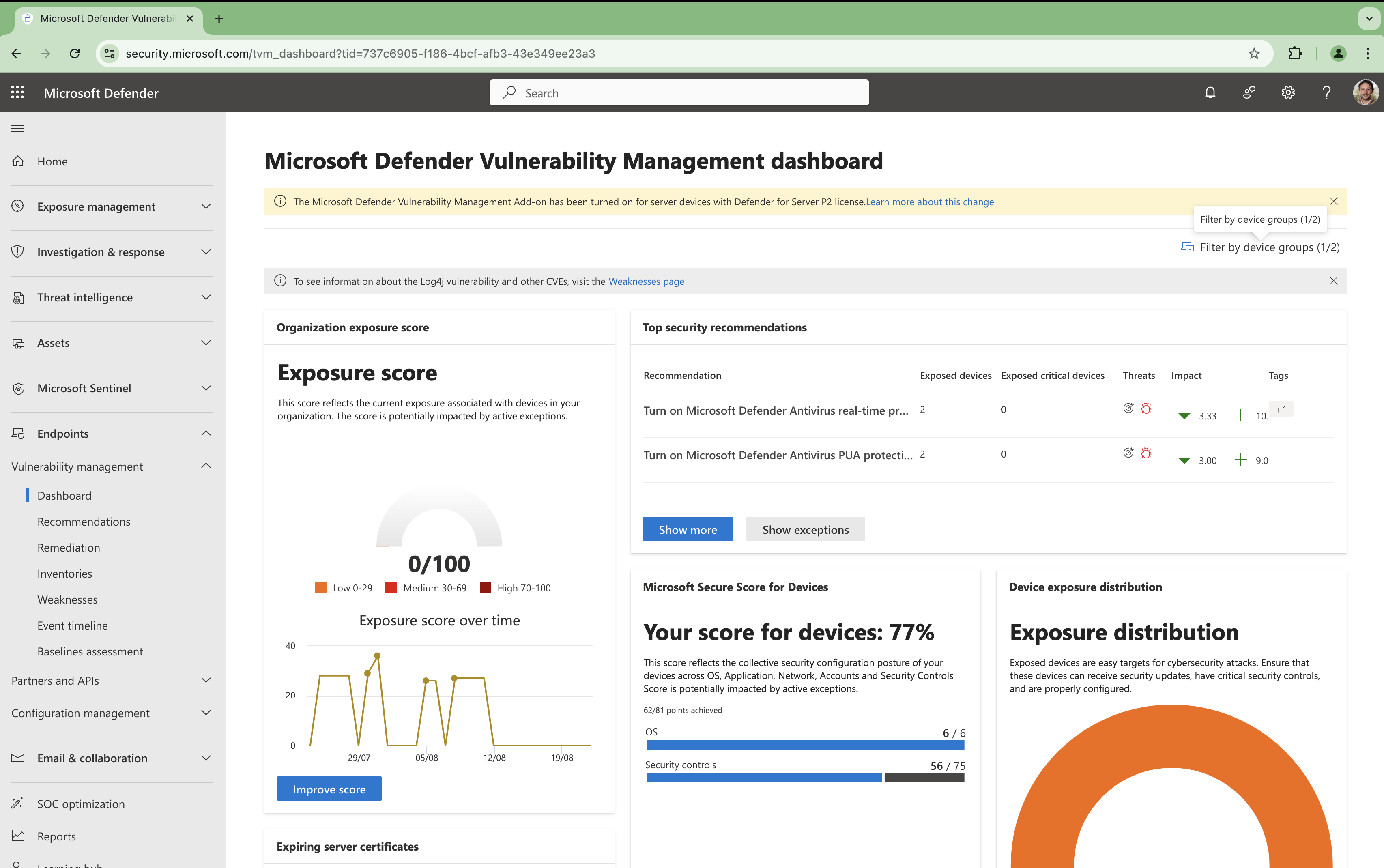Expand the Exposure management section
Image resolution: width=1384 pixels, height=868 pixels.
pyautogui.click(x=206, y=206)
